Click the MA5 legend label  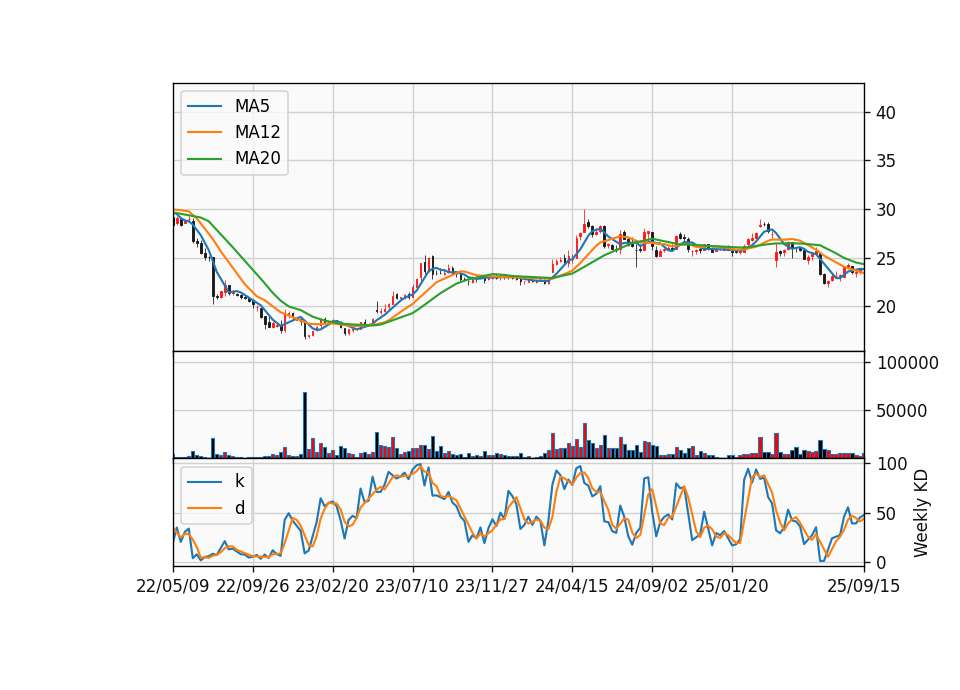tap(252, 106)
